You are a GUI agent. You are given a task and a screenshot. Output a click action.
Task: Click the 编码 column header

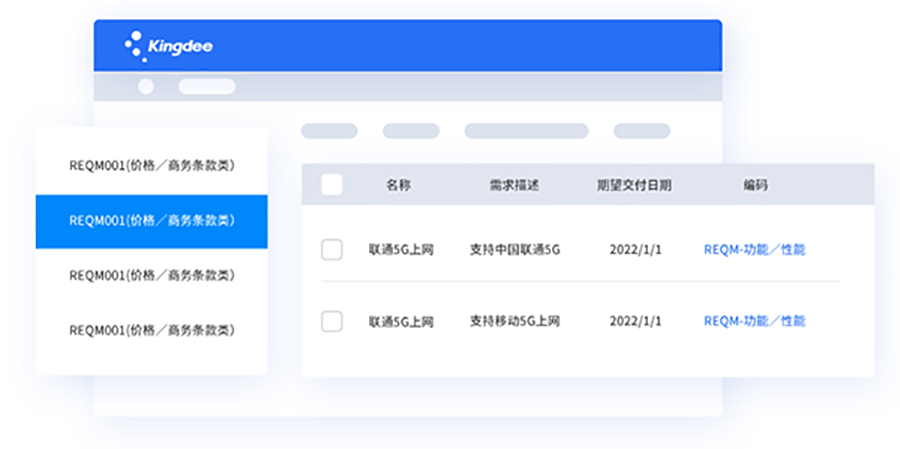(x=755, y=185)
